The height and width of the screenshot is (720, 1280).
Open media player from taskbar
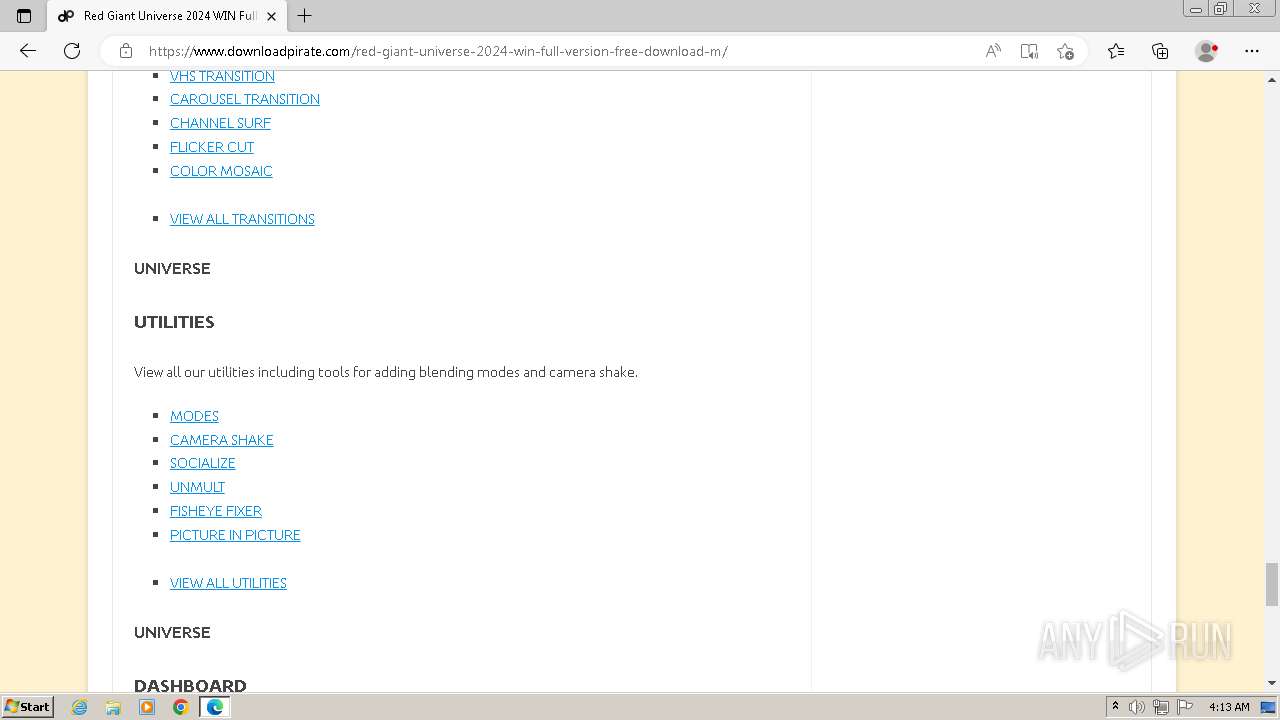pyautogui.click(x=147, y=707)
